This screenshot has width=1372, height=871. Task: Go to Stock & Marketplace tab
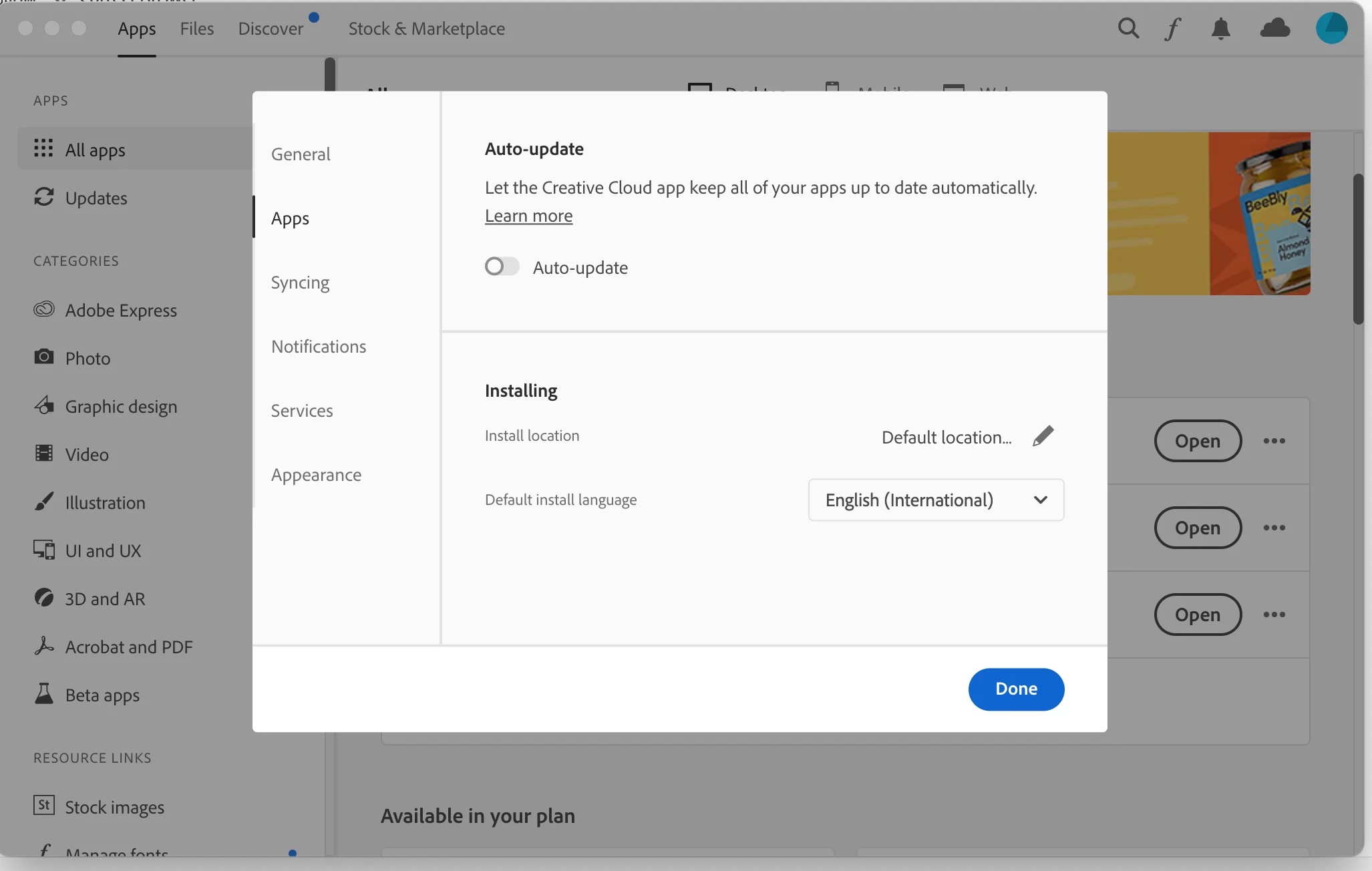tap(426, 29)
